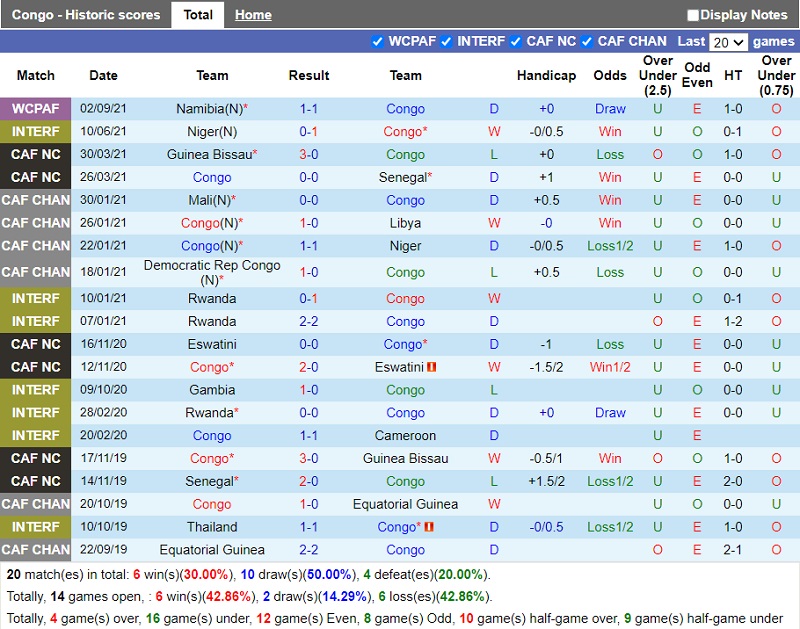Viewport: 800px width, 629px height.
Task: Open the Senegal team link on 26/03/21
Action: tap(402, 177)
